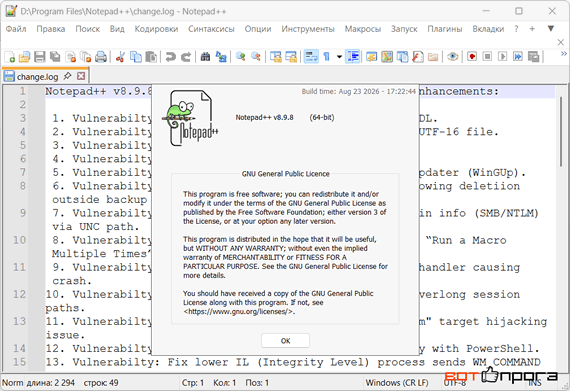Open Find with the binoculars icon

[x=205, y=57]
